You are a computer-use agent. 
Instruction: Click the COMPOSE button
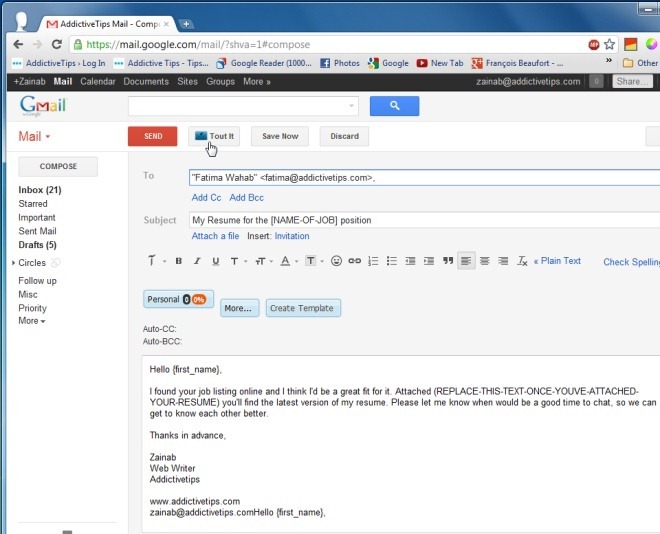pos(58,166)
